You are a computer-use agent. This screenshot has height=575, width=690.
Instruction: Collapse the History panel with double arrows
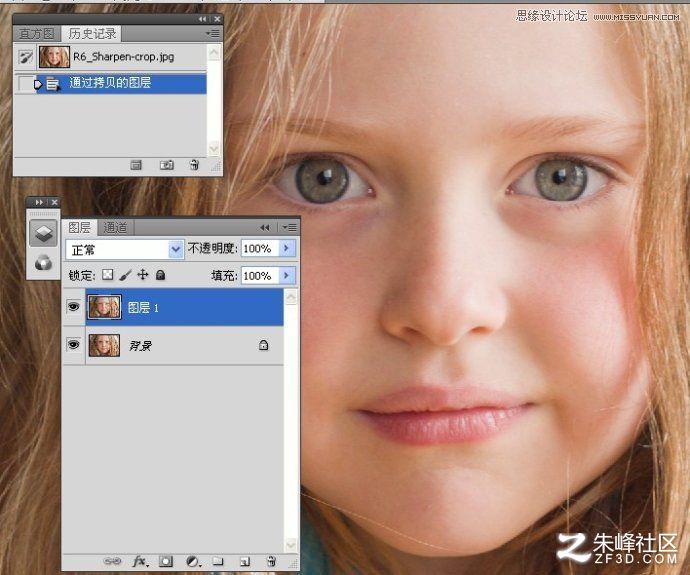point(202,19)
